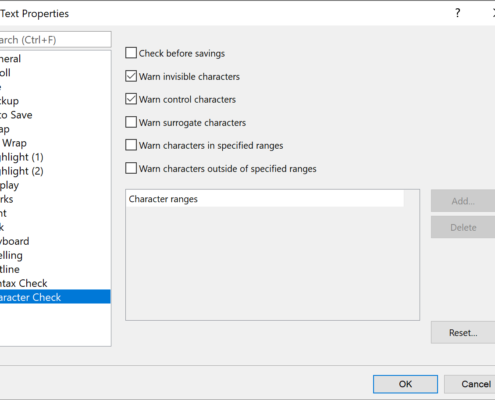Click the OK button
This screenshot has width=495, height=400.
point(405,384)
